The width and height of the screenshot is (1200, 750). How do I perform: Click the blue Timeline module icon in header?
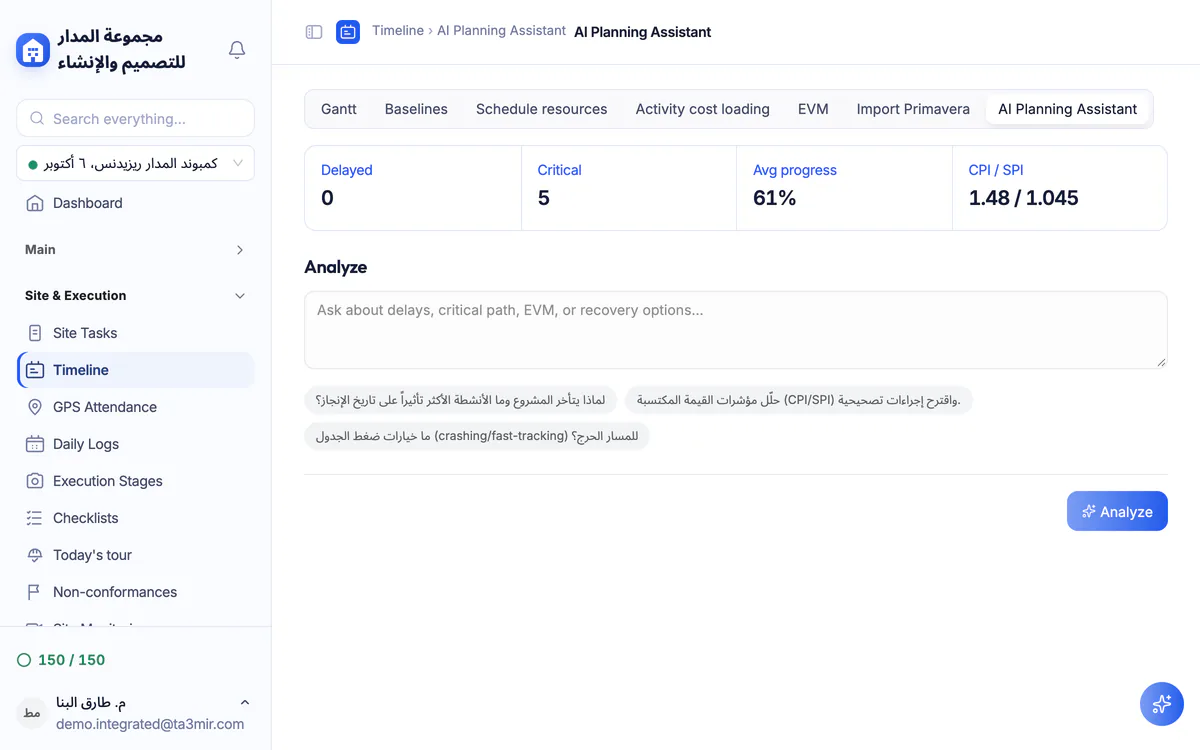point(348,32)
